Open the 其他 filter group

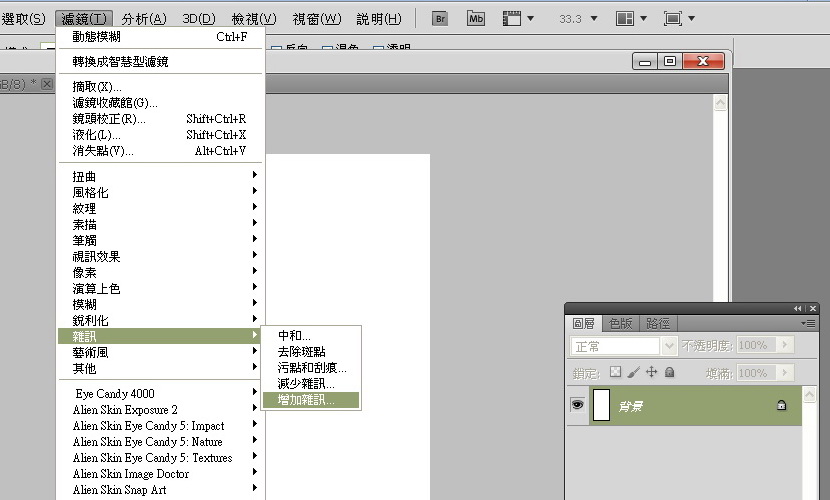click(x=159, y=368)
